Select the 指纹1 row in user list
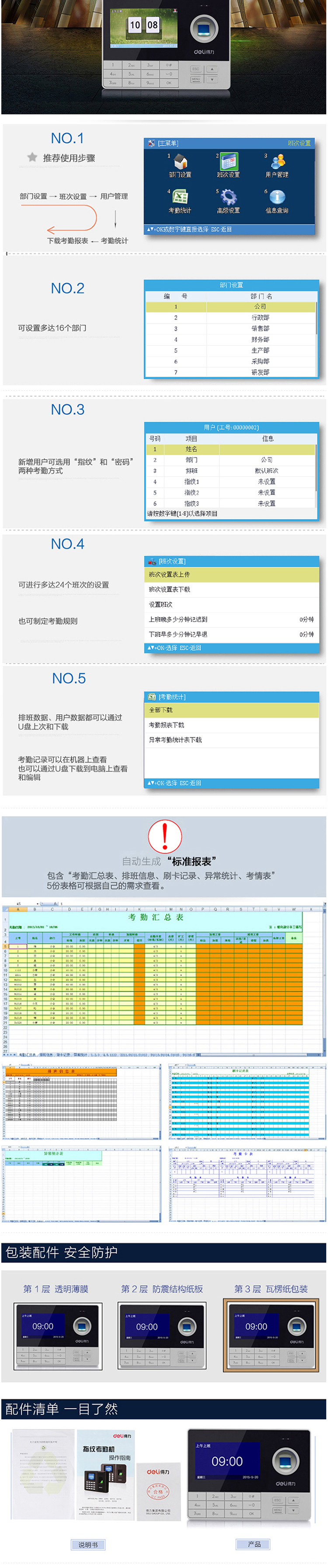This screenshot has width=328, height=1568. pos(231,481)
